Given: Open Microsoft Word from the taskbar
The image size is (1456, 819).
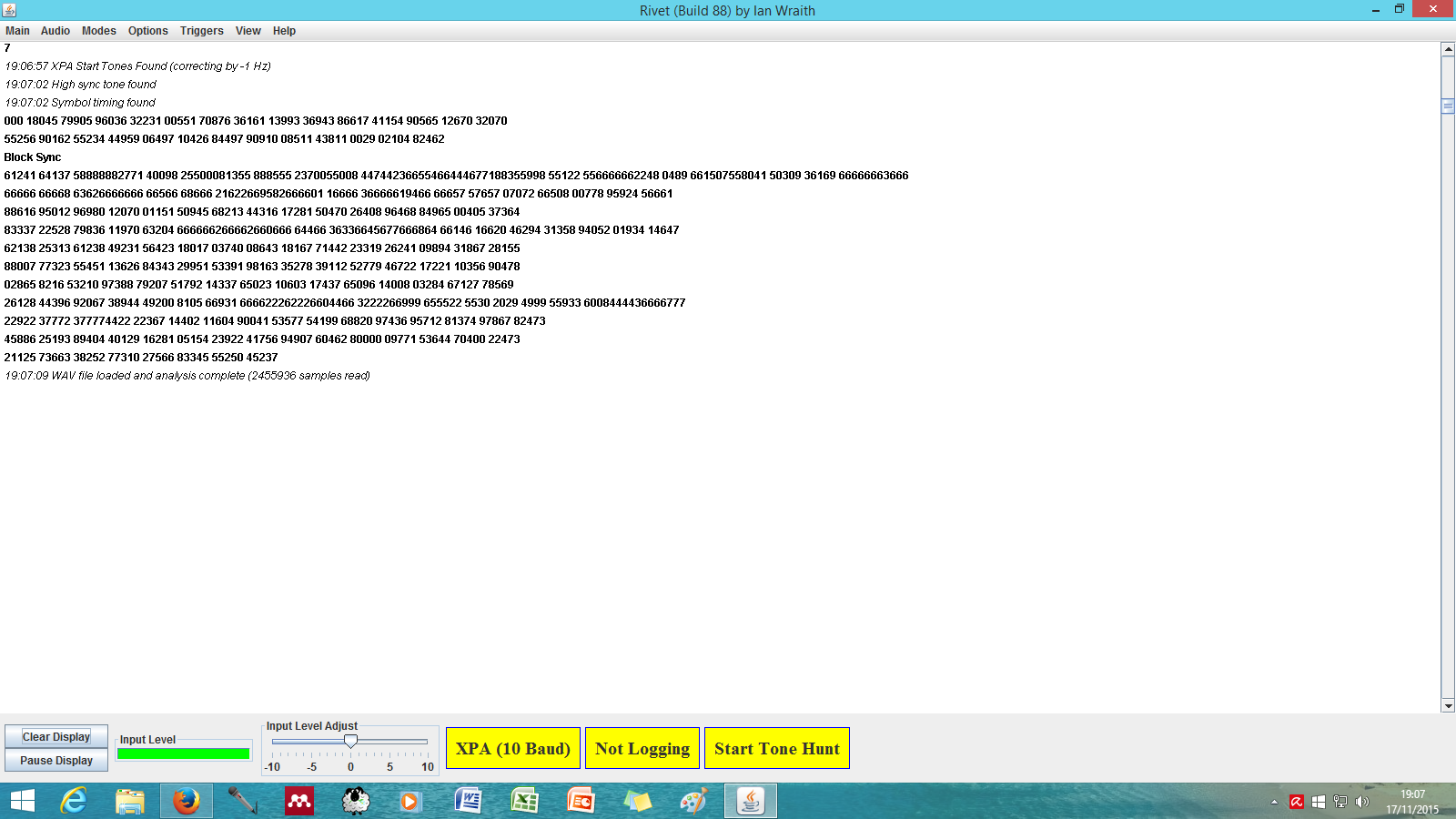Looking at the screenshot, I should pyautogui.click(x=468, y=801).
